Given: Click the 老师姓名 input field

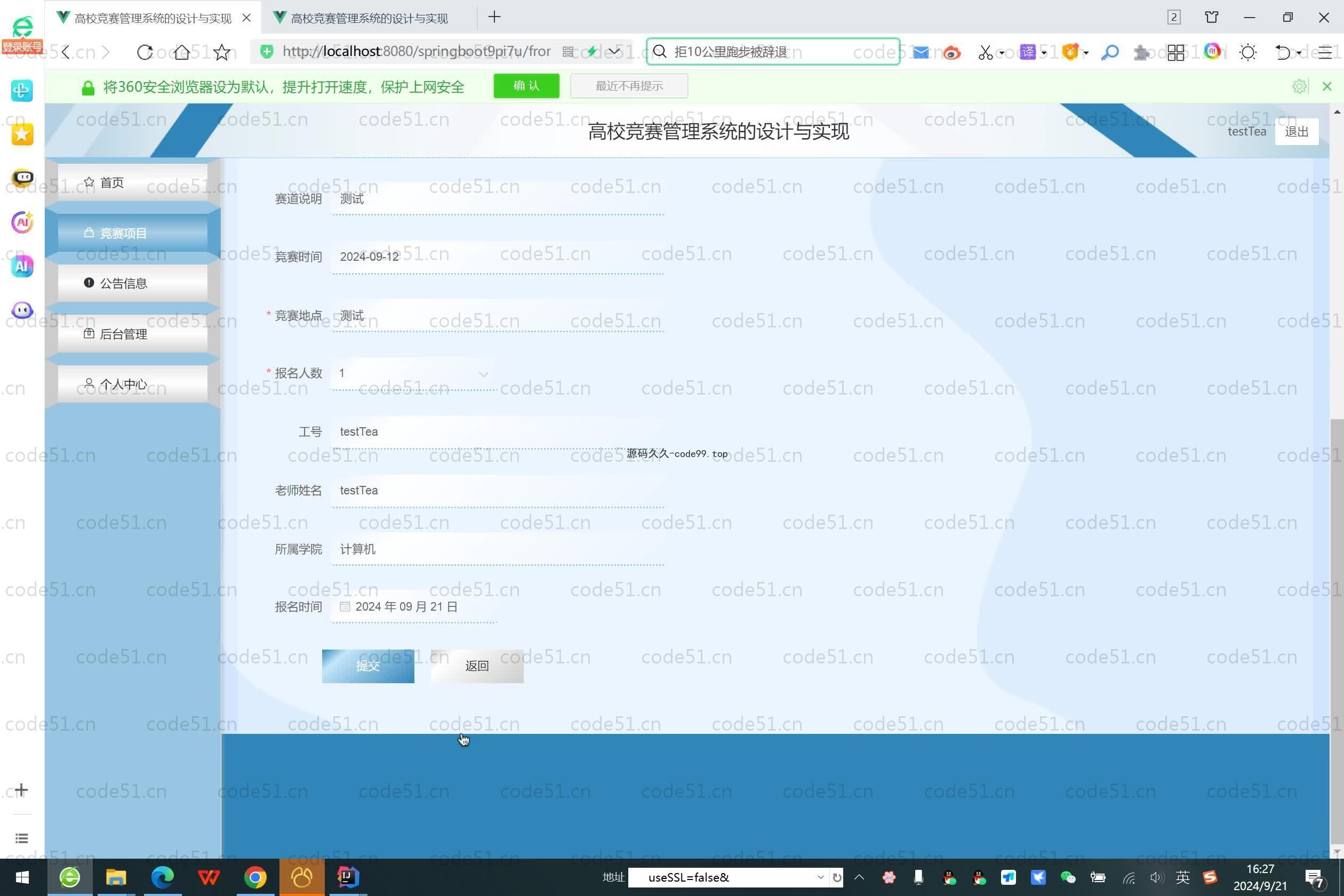Looking at the screenshot, I should [497, 491].
